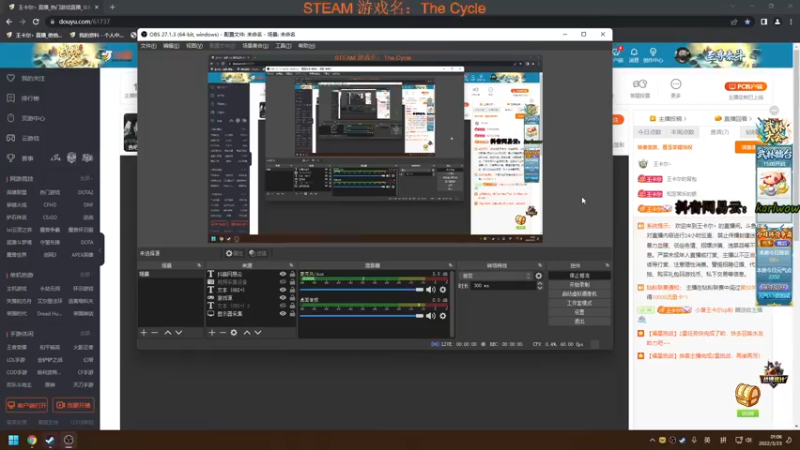Open the treasure chest icon in chat
The image size is (800, 450).
click(x=747, y=395)
